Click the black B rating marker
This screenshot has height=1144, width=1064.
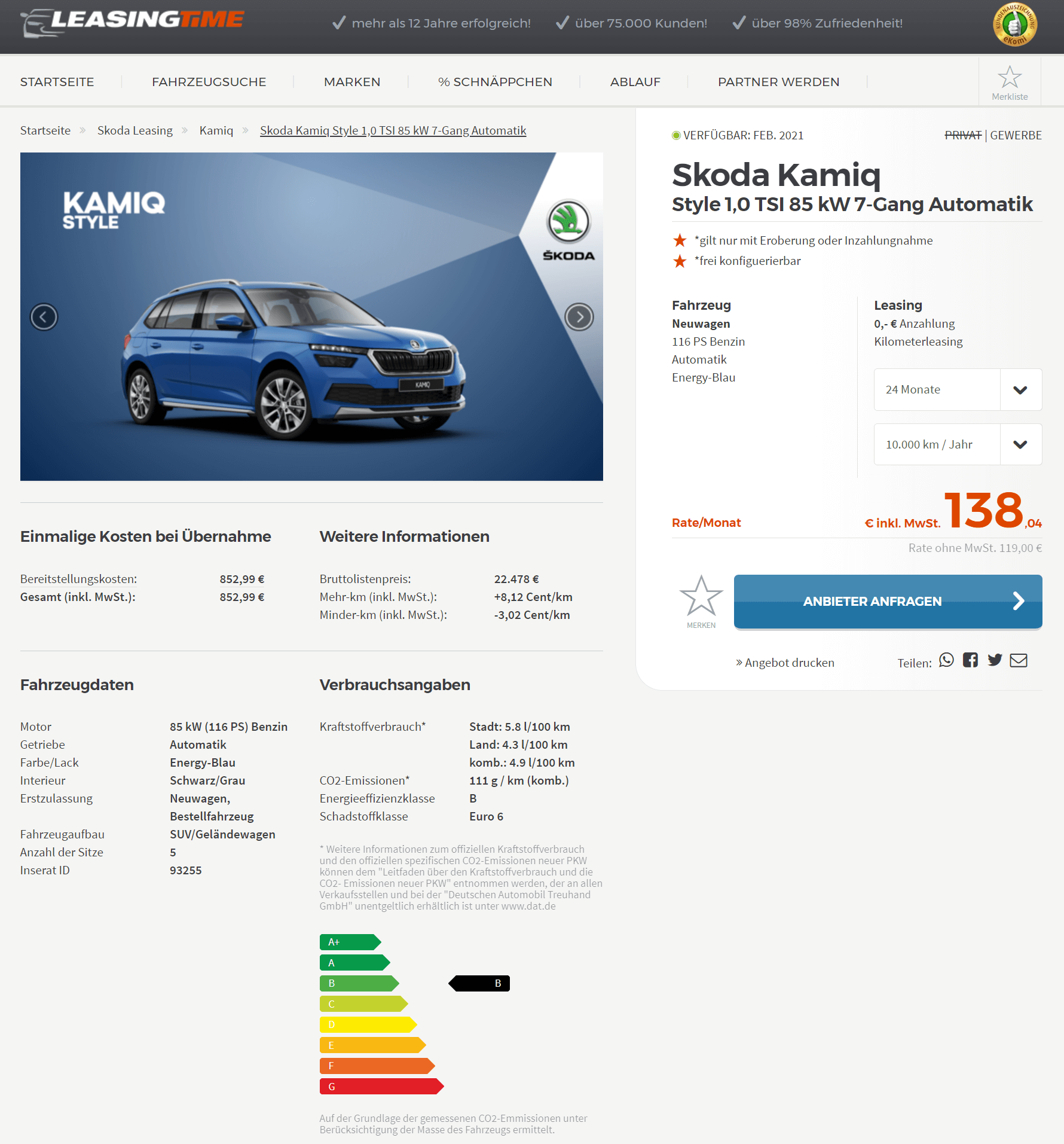(x=479, y=983)
